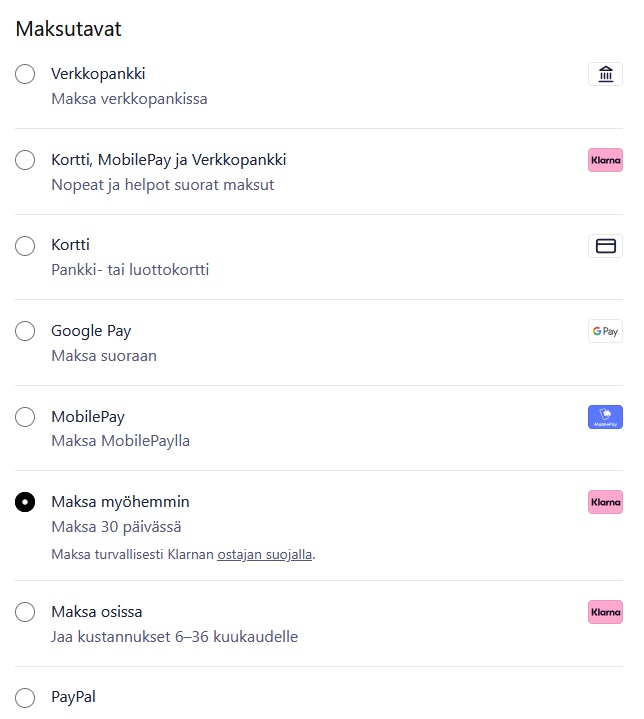Click the blue MobilePay logo icon
The width and height of the screenshot is (644, 719).
pos(605,417)
